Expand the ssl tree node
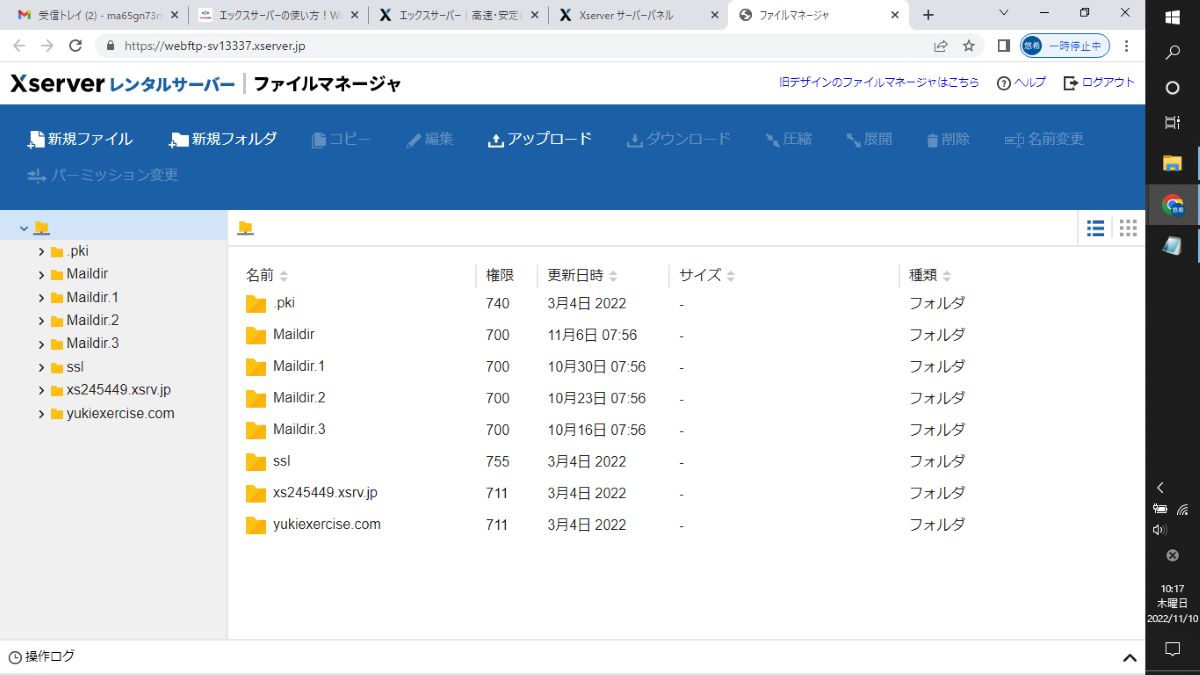Image resolution: width=1200 pixels, height=675 pixels. click(41, 368)
